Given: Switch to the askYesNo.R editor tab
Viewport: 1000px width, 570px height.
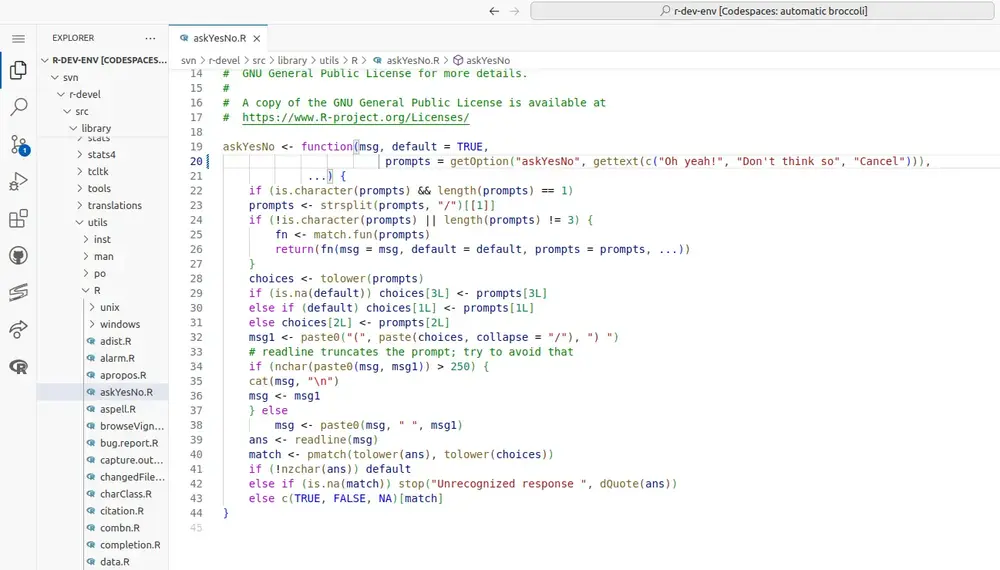Looking at the screenshot, I should (213, 38).
